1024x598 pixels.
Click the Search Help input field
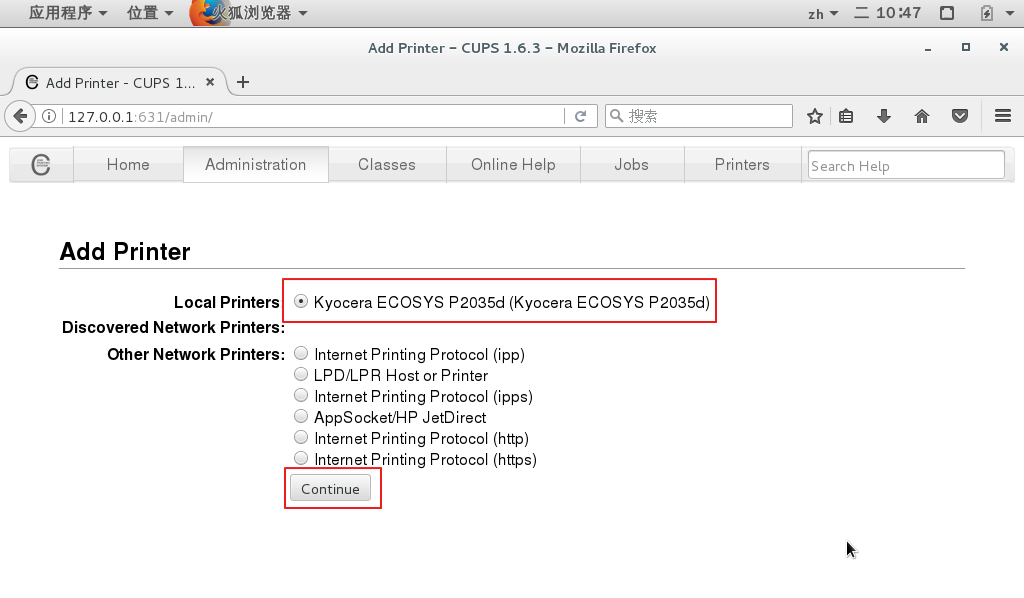pyautogui.click(x=905, y=166)
